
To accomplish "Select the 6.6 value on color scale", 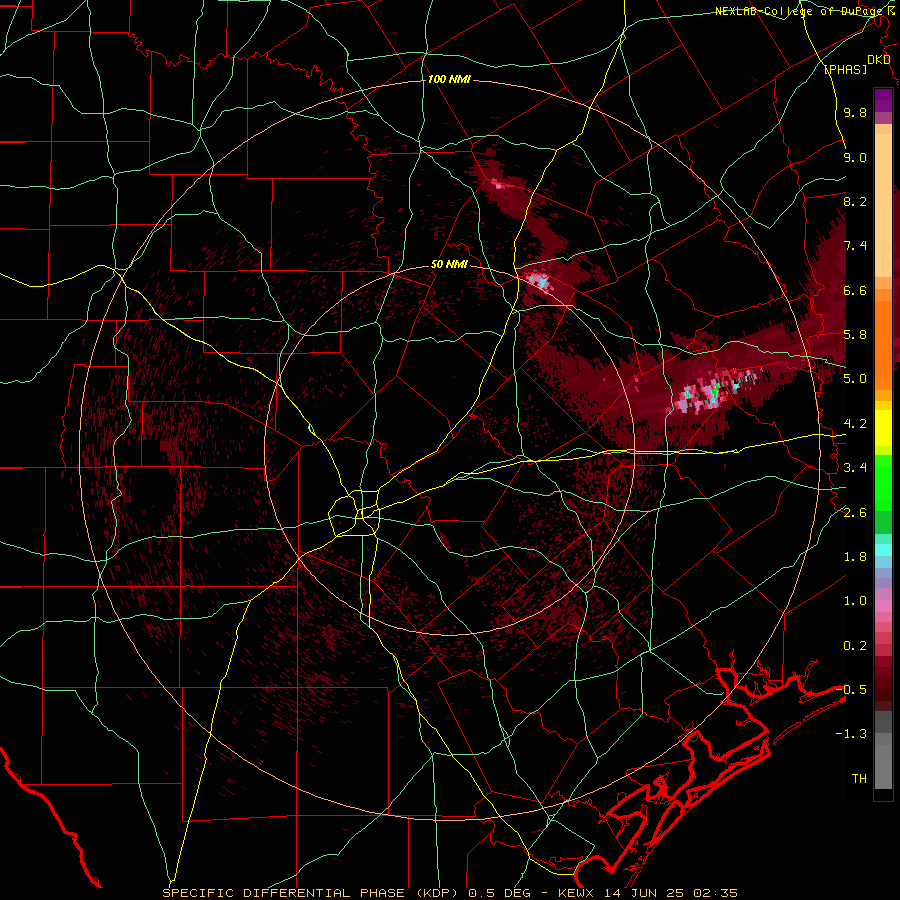I will click(x=855, y=291).
